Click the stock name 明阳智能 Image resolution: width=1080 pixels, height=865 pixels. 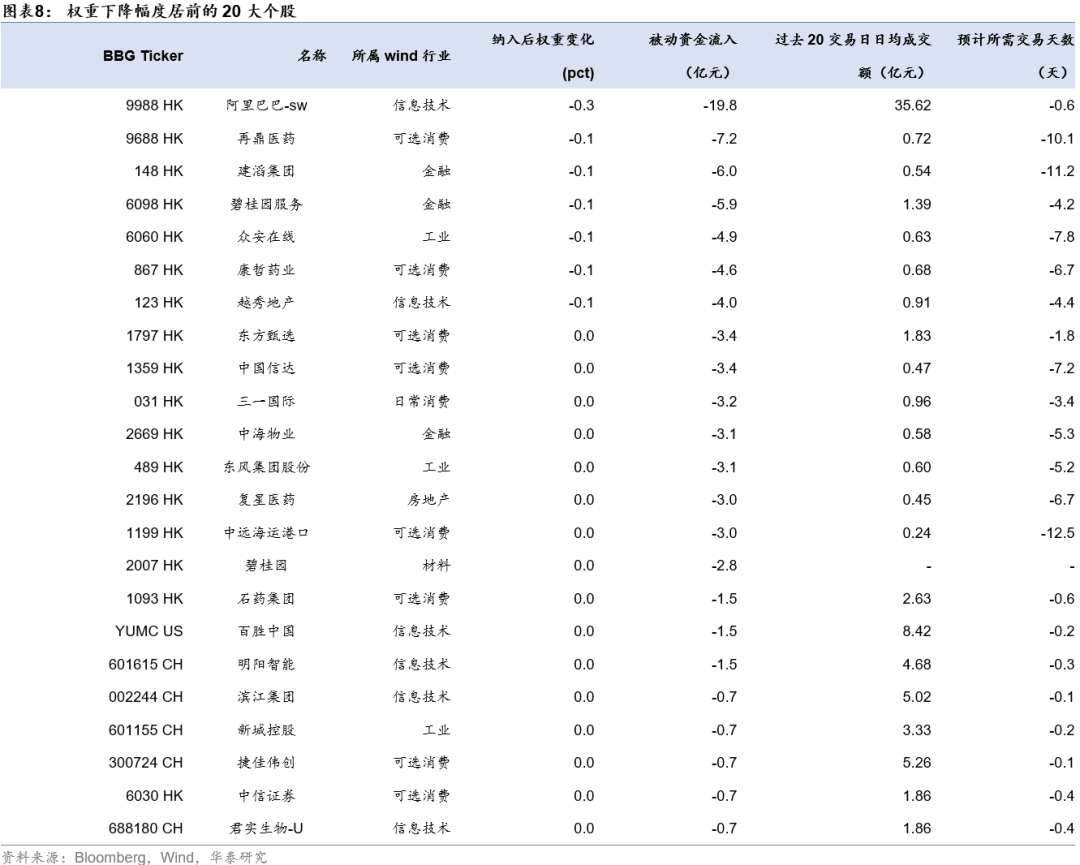pos(267,665)
